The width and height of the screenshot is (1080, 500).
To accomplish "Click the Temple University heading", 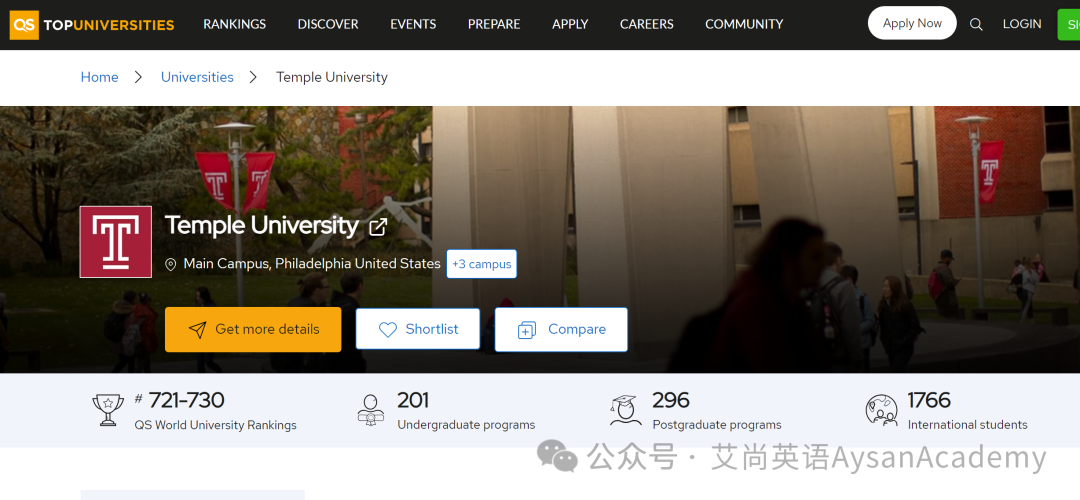I will pyautogui.click(x=262, y=225).
